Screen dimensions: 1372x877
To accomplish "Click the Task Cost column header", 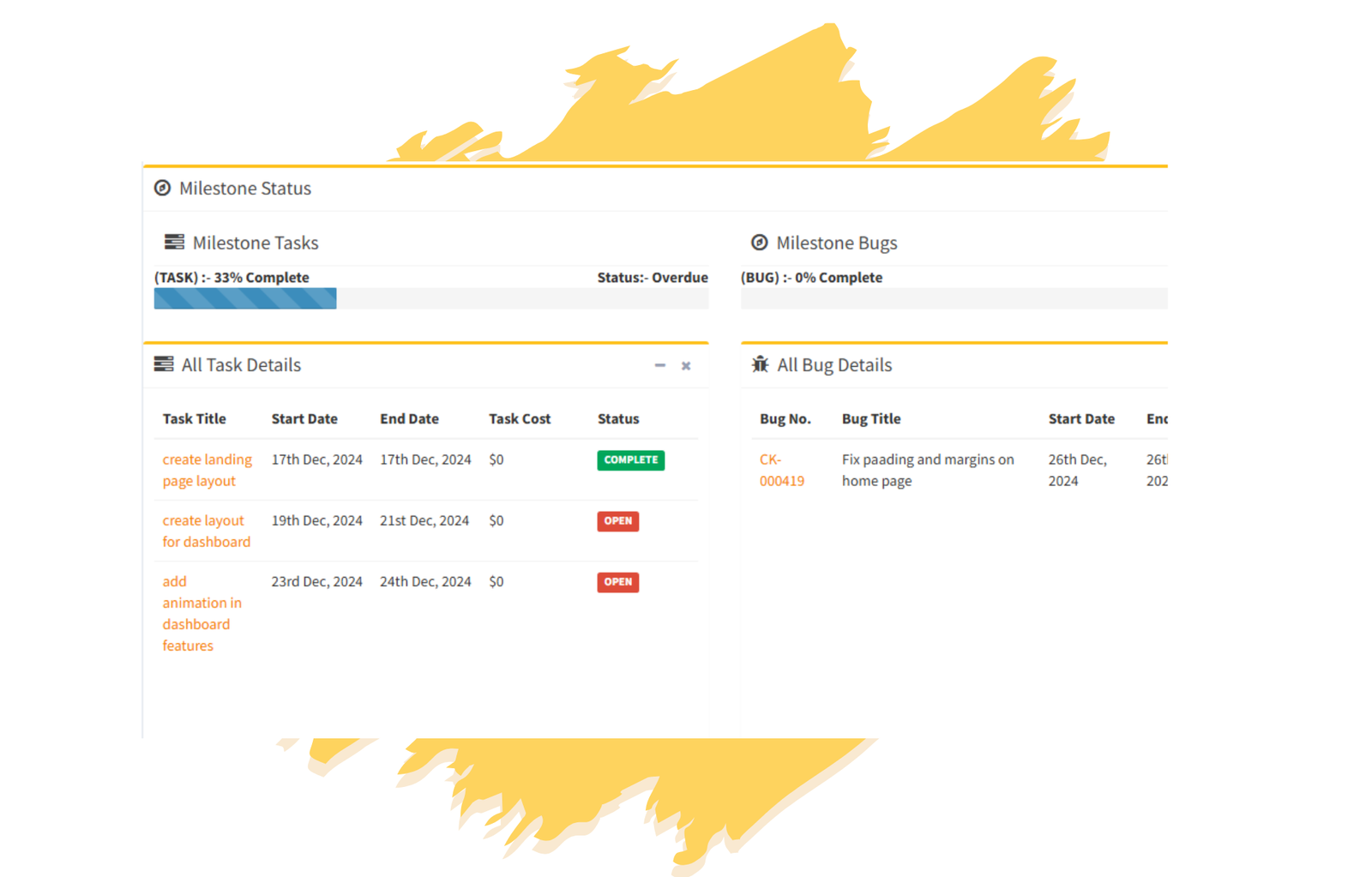I will pyautogui.click(x=520, y=419).
